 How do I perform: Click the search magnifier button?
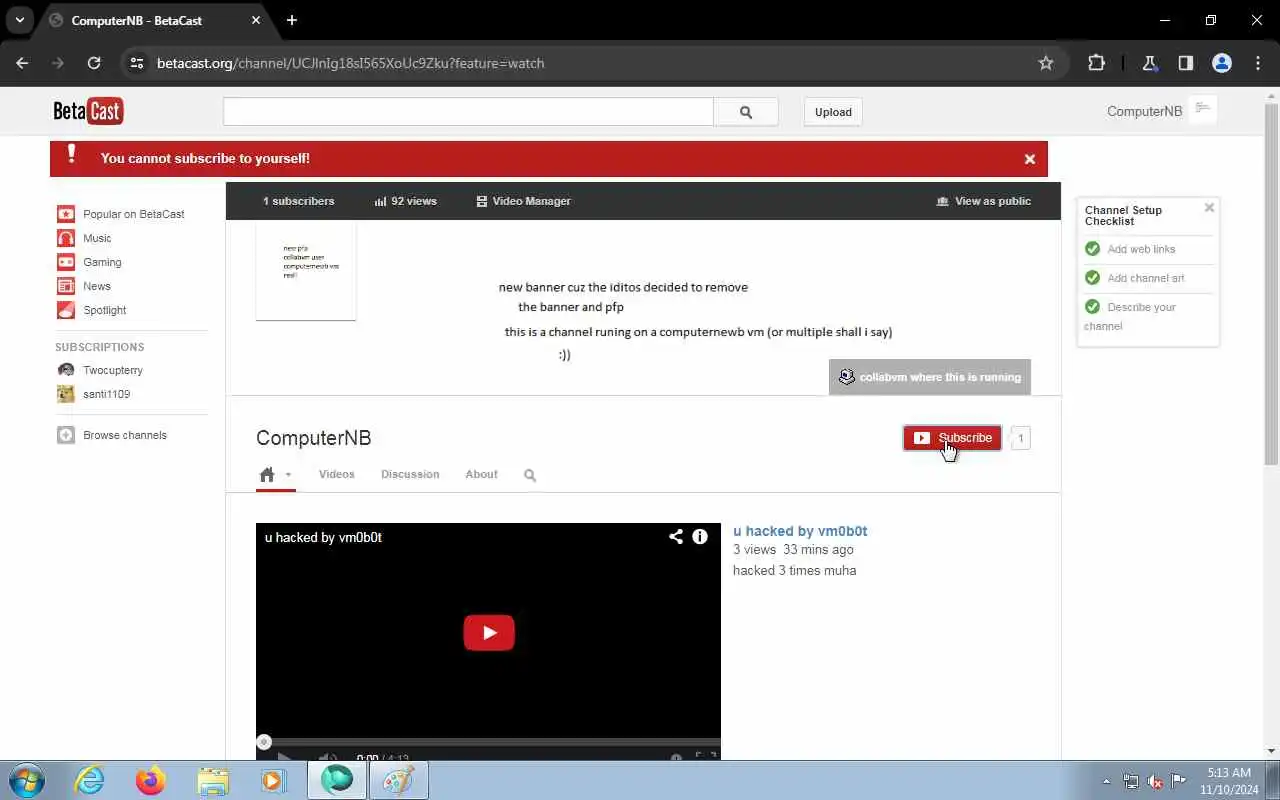point(746,112)
